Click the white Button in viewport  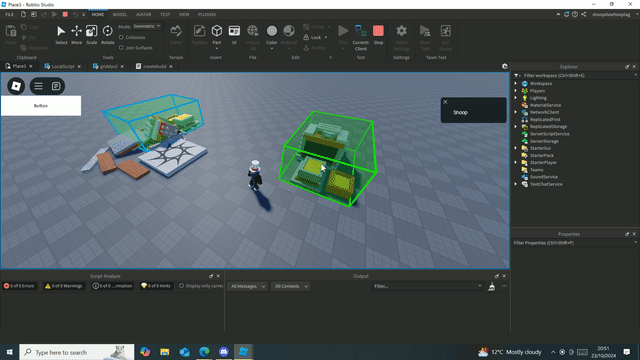pos(41,106)
